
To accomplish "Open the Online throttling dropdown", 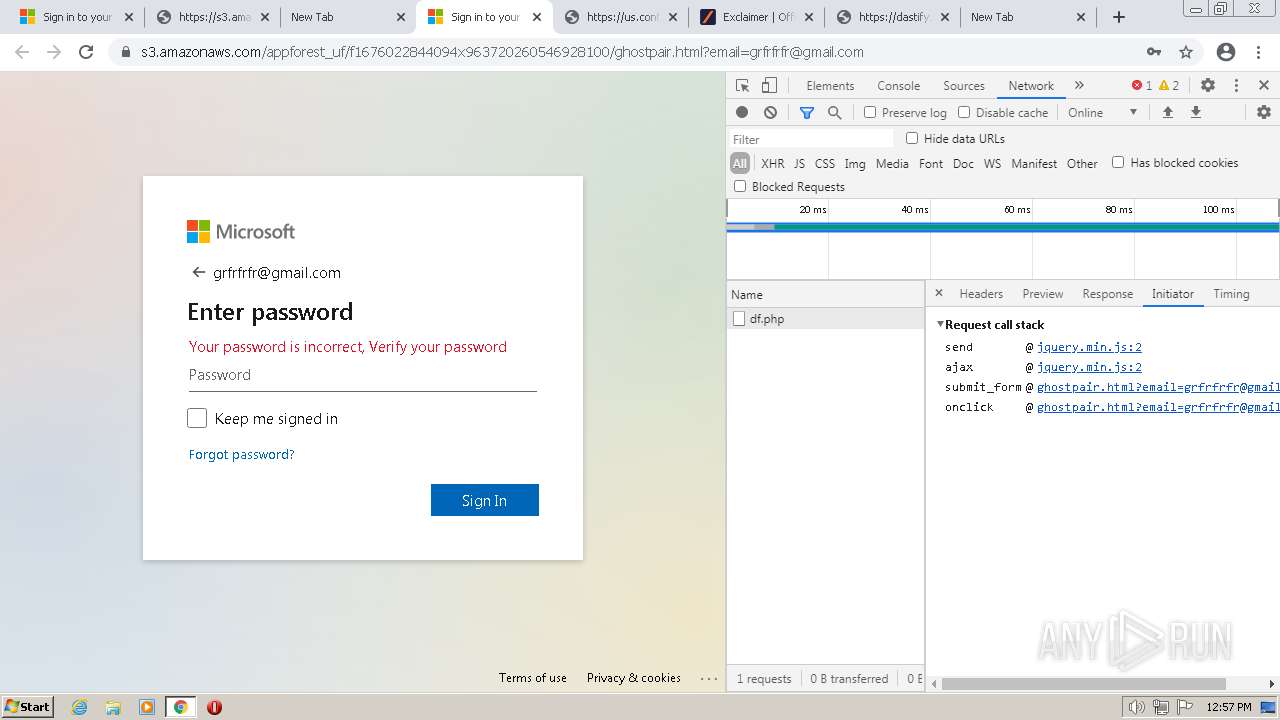I will (1103, 112).
